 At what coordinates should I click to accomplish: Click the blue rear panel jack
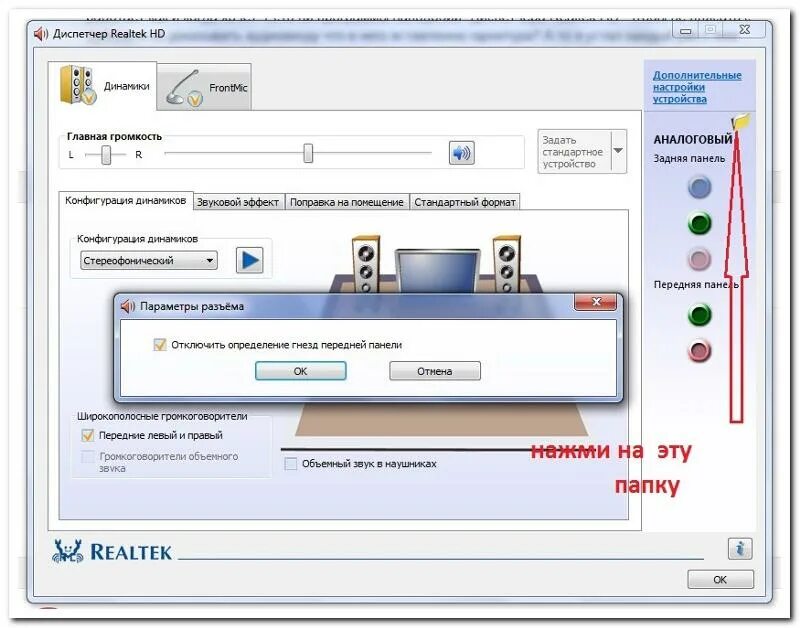pos(699,187)
